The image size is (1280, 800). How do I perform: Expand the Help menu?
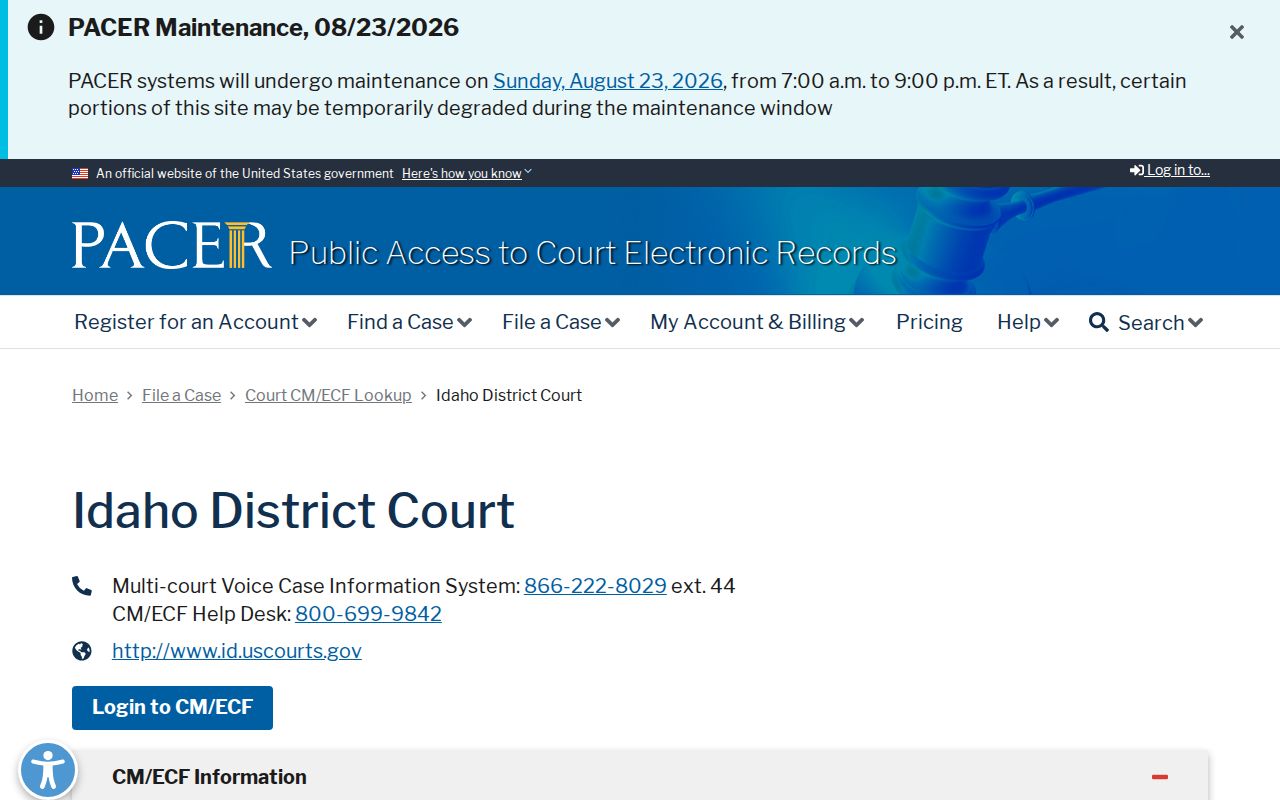[x=1028, y=322]
